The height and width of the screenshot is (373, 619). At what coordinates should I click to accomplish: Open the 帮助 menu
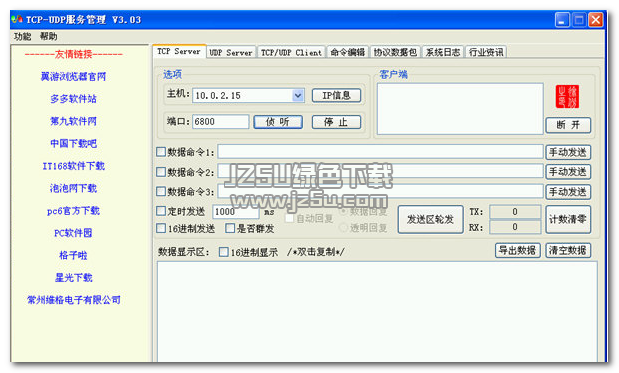click(x=48, y=36)
